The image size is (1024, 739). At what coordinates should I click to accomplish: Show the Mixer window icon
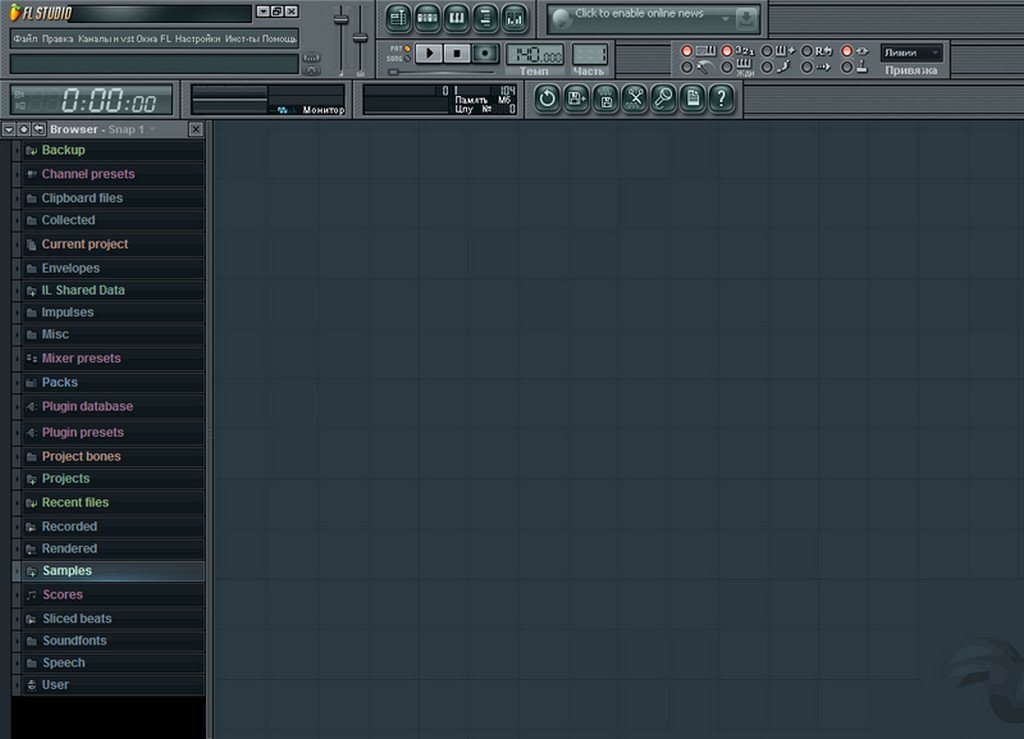coord(515,18)
